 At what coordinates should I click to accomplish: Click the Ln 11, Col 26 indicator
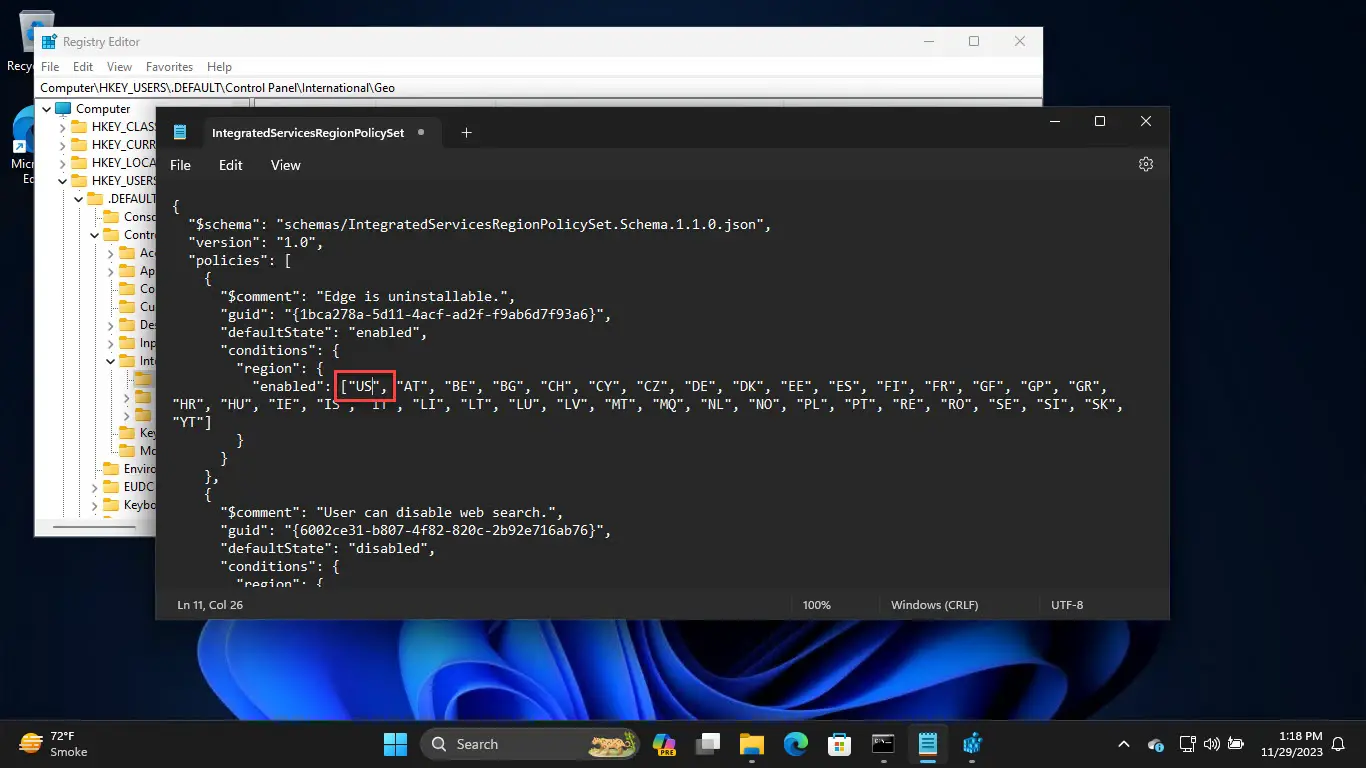[210, 605]
